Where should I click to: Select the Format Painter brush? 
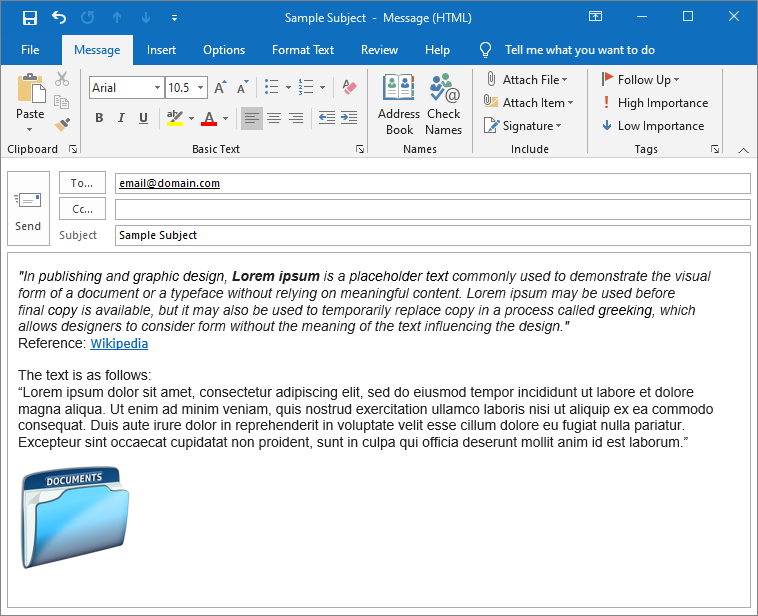click(62, 124)
